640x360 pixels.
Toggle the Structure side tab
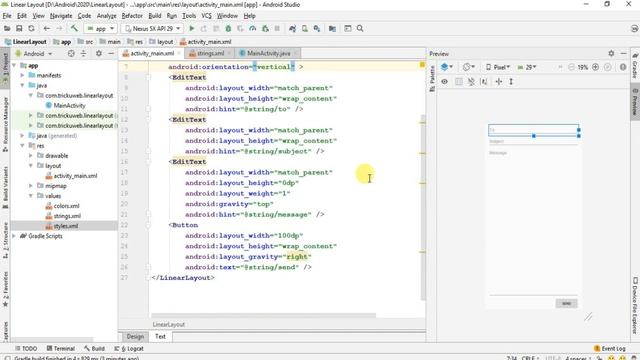[x=5, y=240]
